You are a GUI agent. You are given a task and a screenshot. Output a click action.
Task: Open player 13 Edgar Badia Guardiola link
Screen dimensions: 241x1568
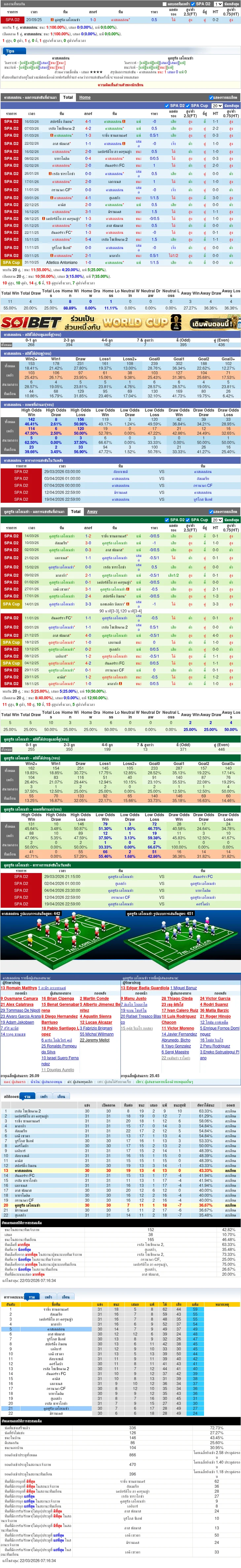tap(145, 988)
